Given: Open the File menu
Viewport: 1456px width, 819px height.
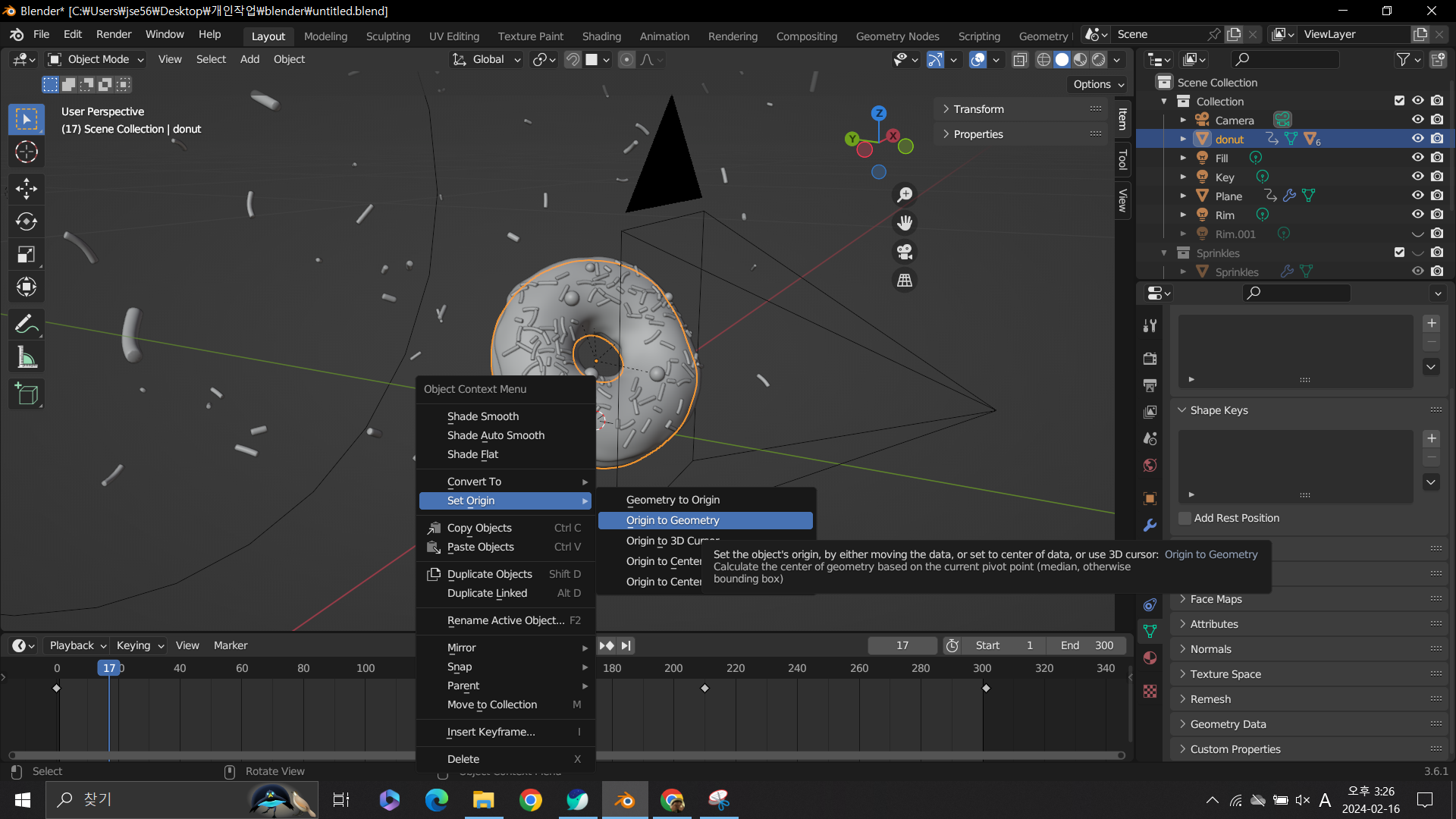Looking at the screenshot, I should point(41,34).
